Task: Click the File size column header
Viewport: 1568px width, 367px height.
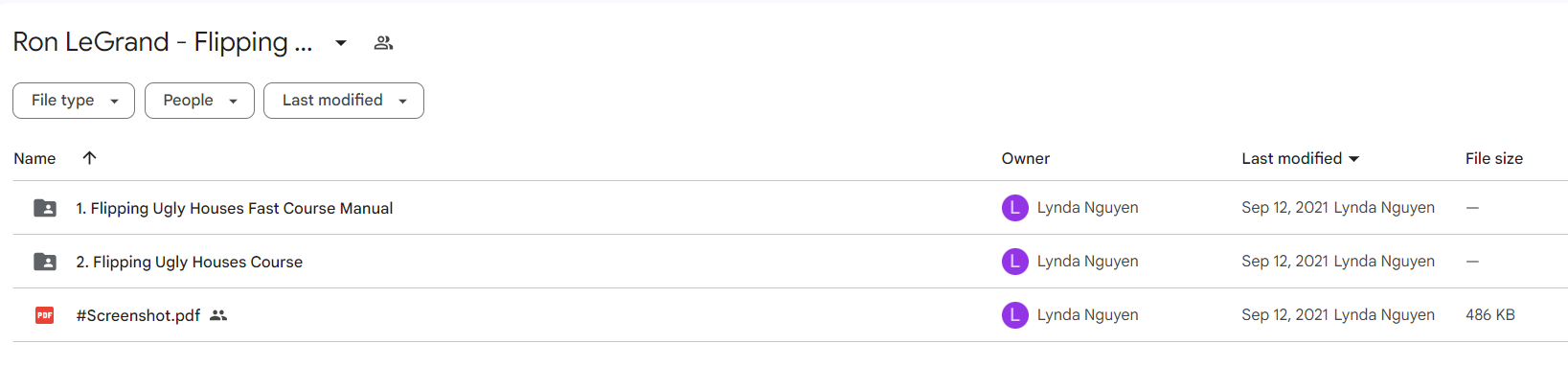Action: tap(1493, 158)
